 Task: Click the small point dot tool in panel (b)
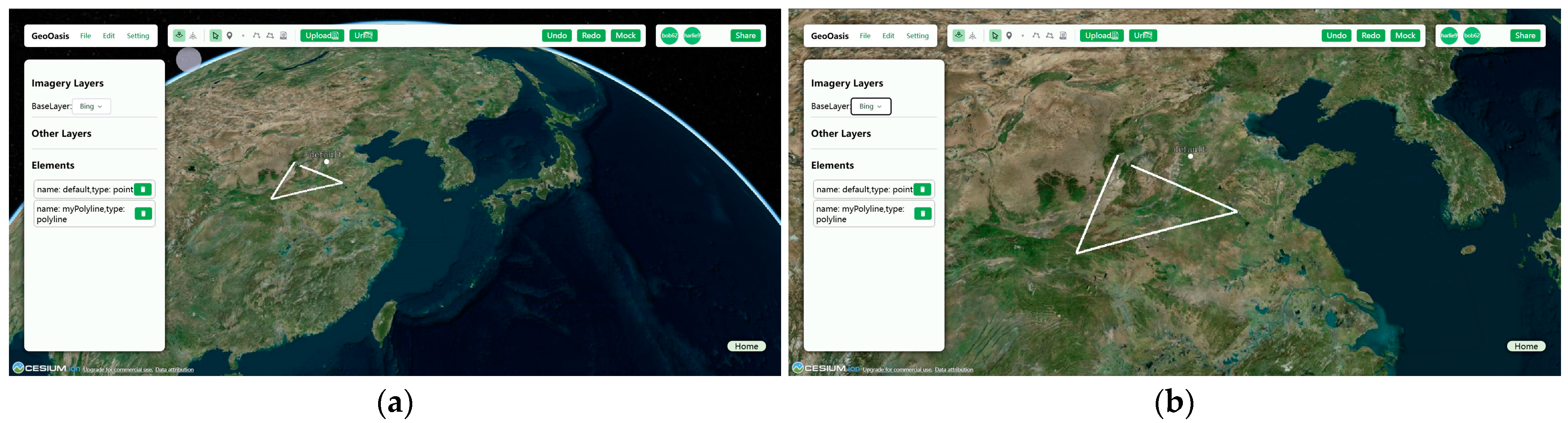click(x=1023, y=35)
